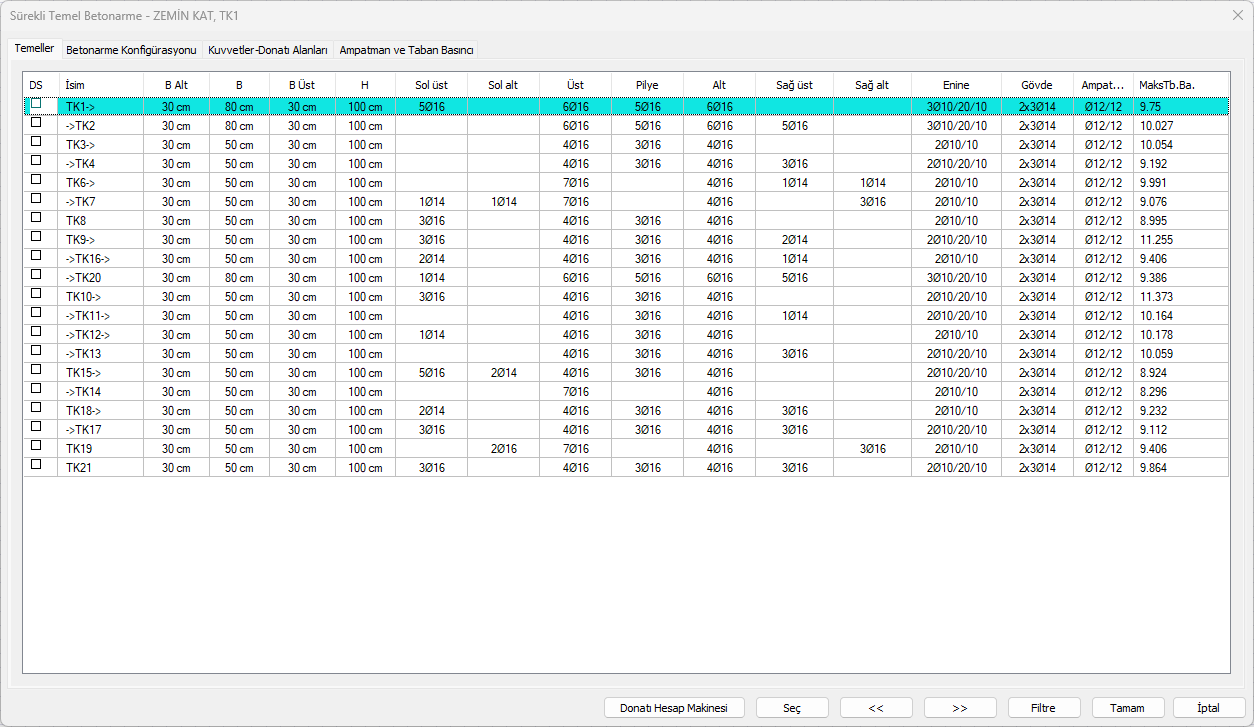Tick the DS checkbox for TK1-> row
The image size is (1254, 727).
point(37,104)
